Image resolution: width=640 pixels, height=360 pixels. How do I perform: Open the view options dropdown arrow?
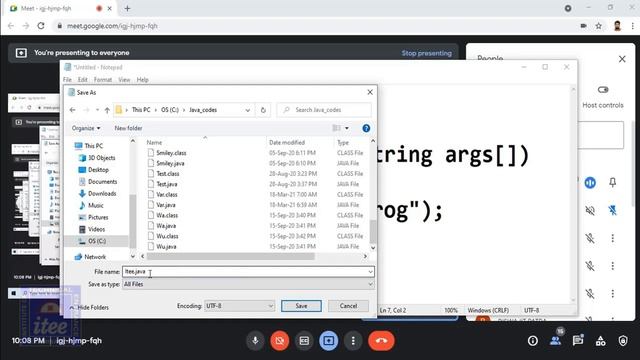tap(347, 128)
